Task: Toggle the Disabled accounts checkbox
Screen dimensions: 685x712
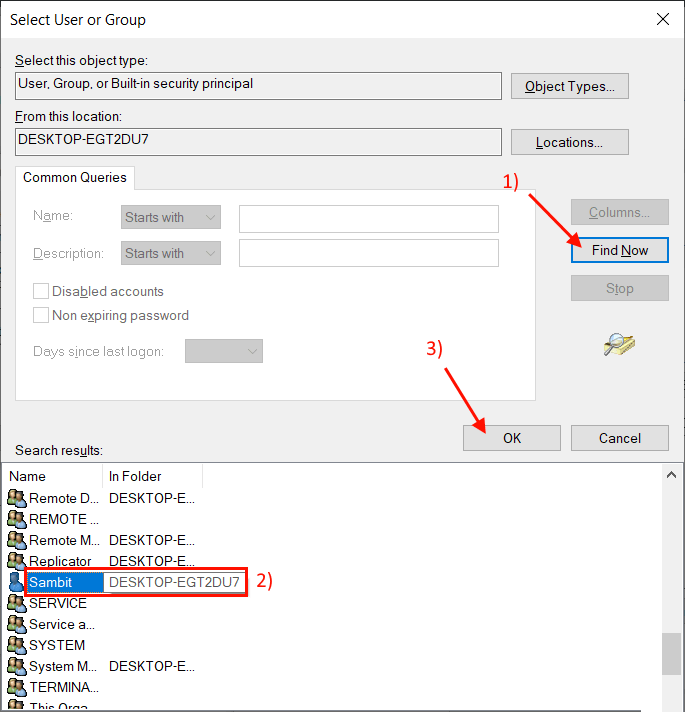Action: [x=41, y=291]
